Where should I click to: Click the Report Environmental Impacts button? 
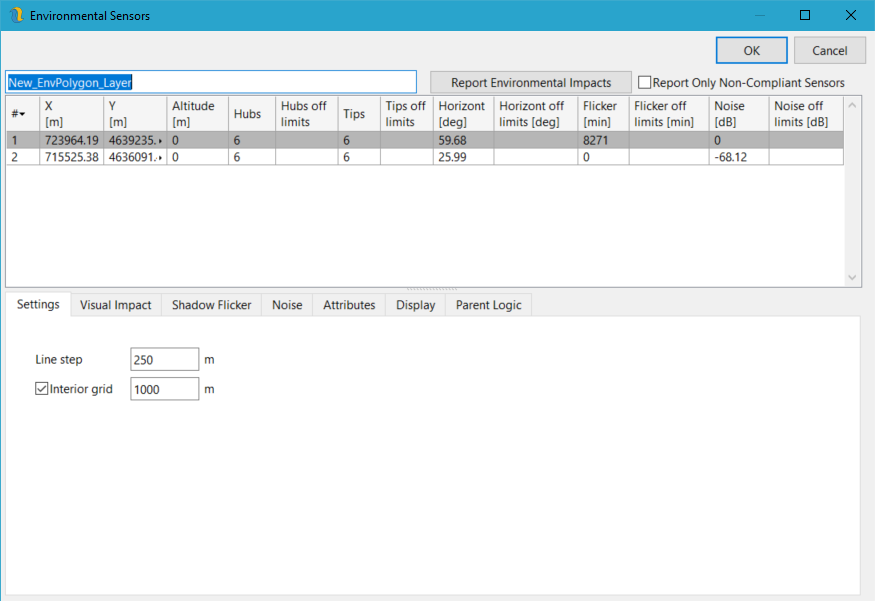pos(530,83)
